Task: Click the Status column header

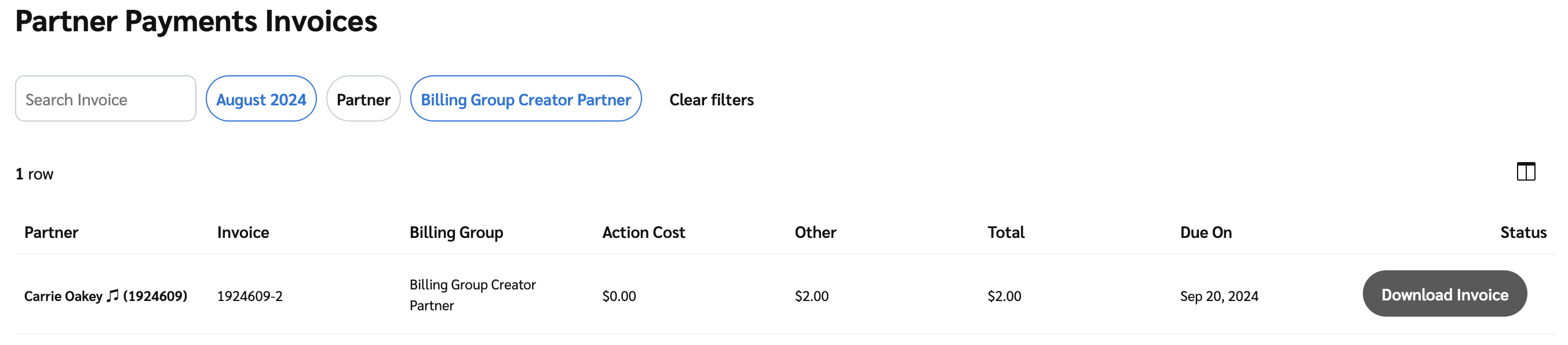Action: (1522, 233)
